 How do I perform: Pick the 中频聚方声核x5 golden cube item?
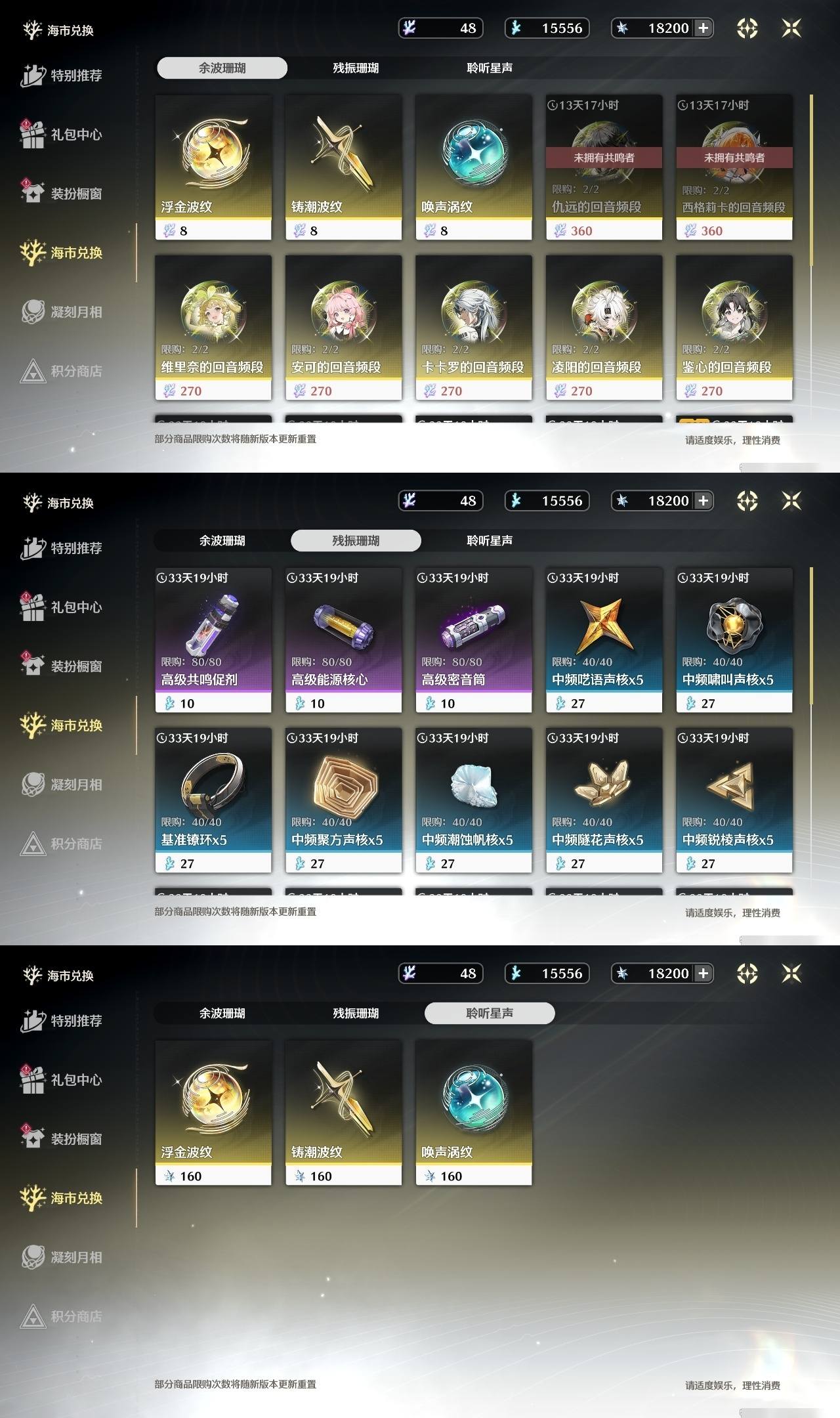pyautogui.click(x=343, y=800)
